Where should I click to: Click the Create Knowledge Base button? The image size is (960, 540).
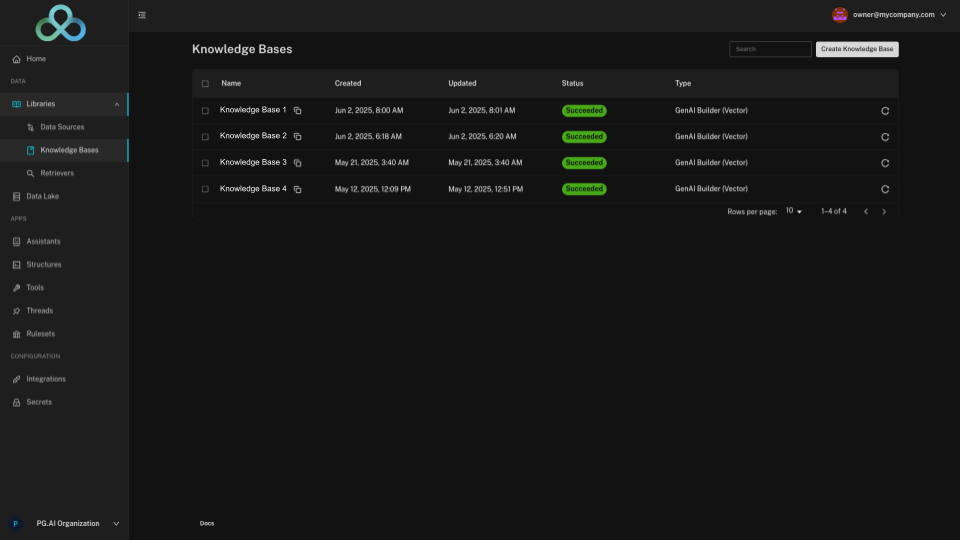[857, 49]
